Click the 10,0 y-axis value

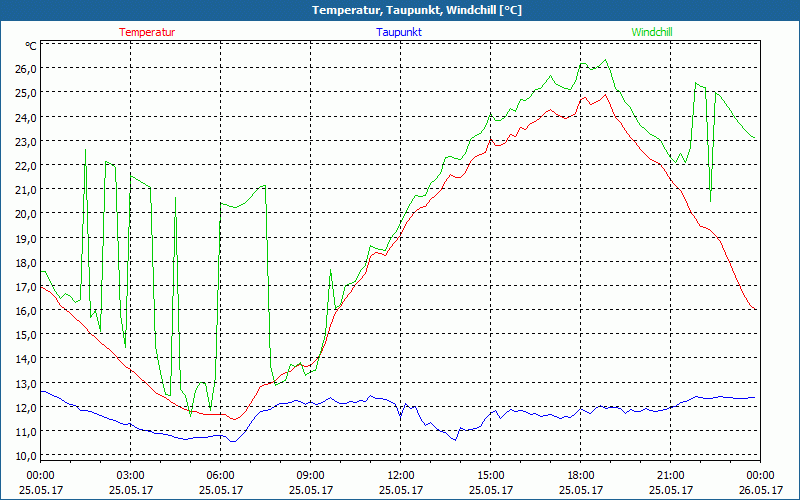26,456
